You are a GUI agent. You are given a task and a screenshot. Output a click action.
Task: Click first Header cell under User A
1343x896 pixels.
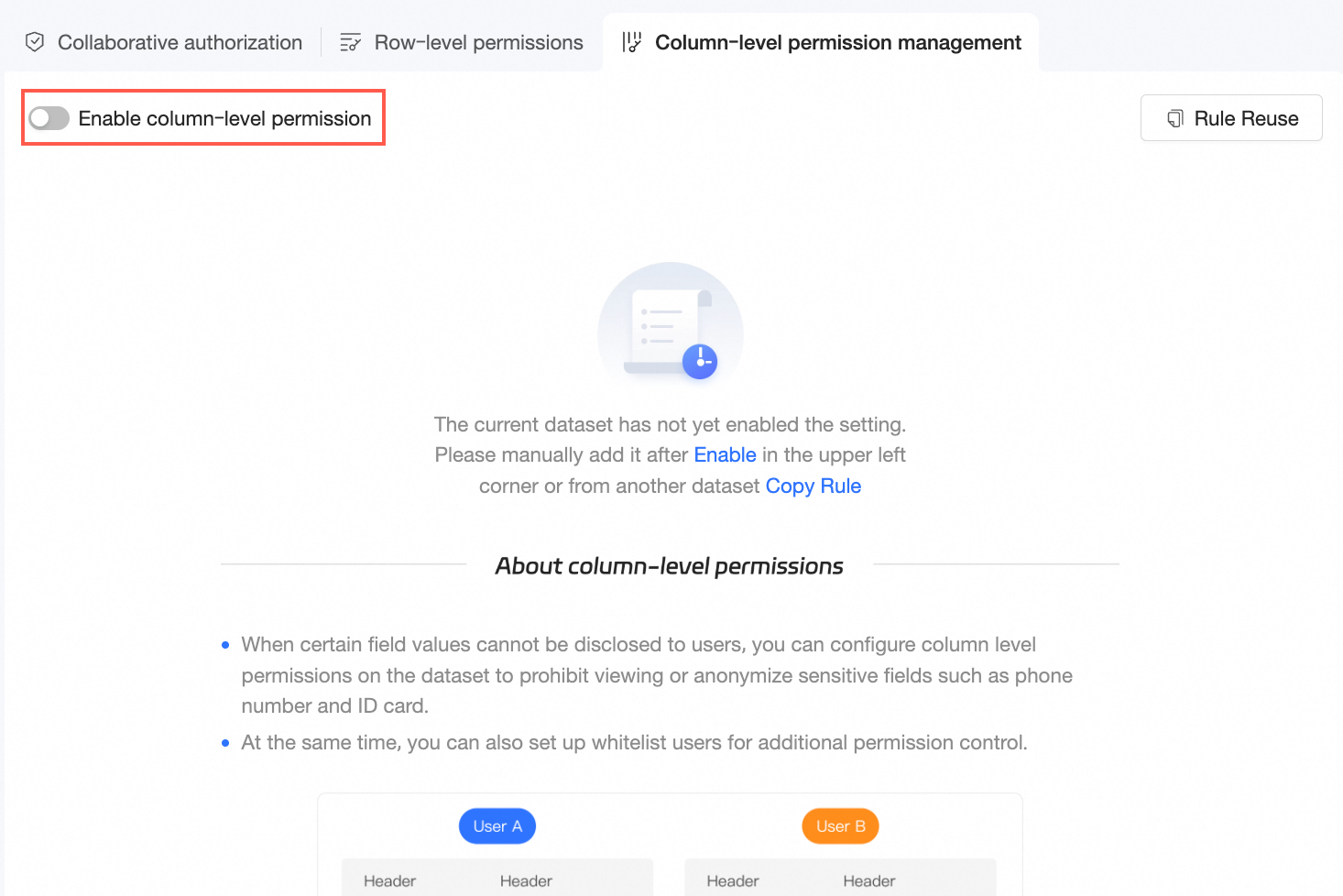(x=389, y=880)
